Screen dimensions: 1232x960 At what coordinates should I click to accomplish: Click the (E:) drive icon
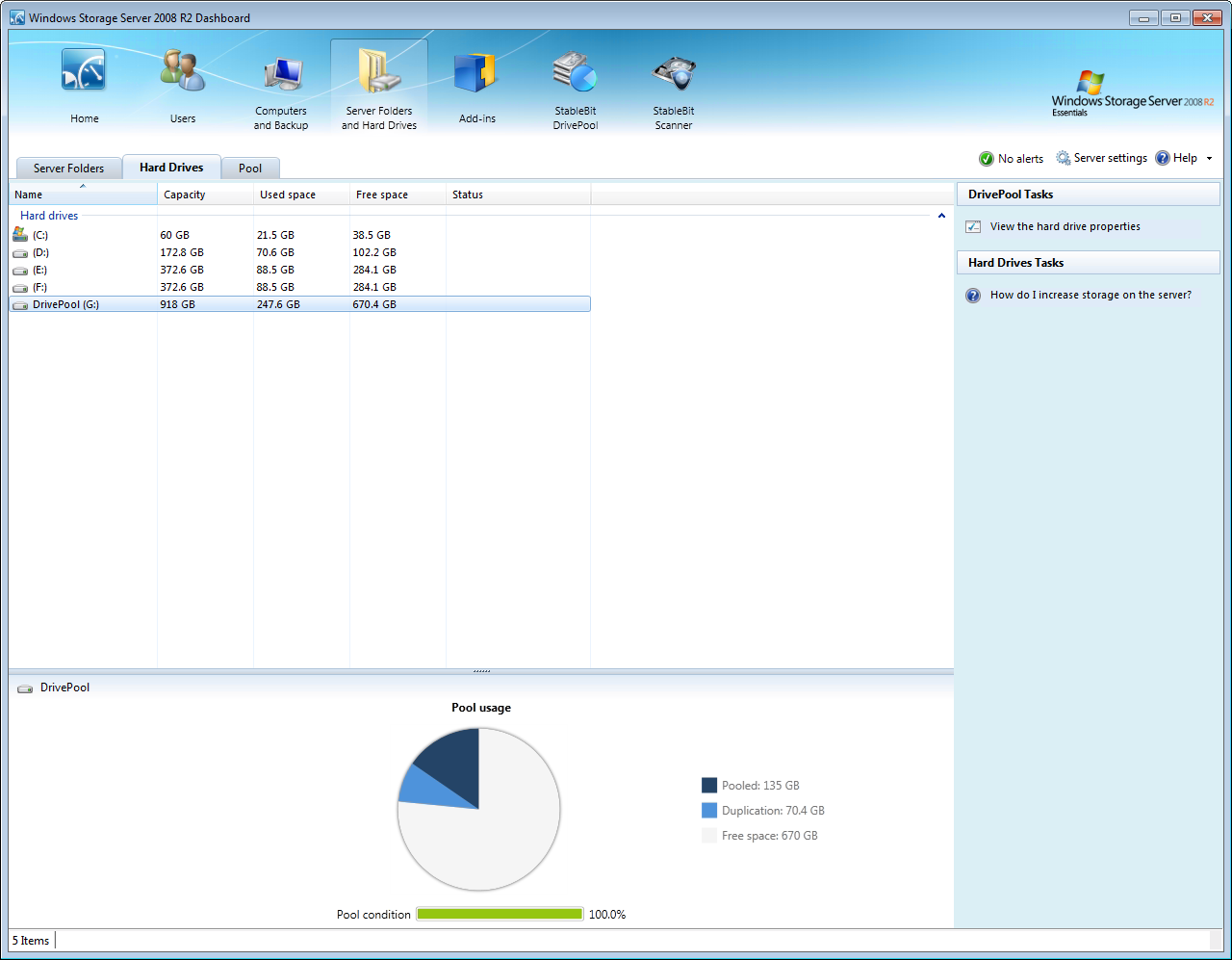[x=20, y=270]
